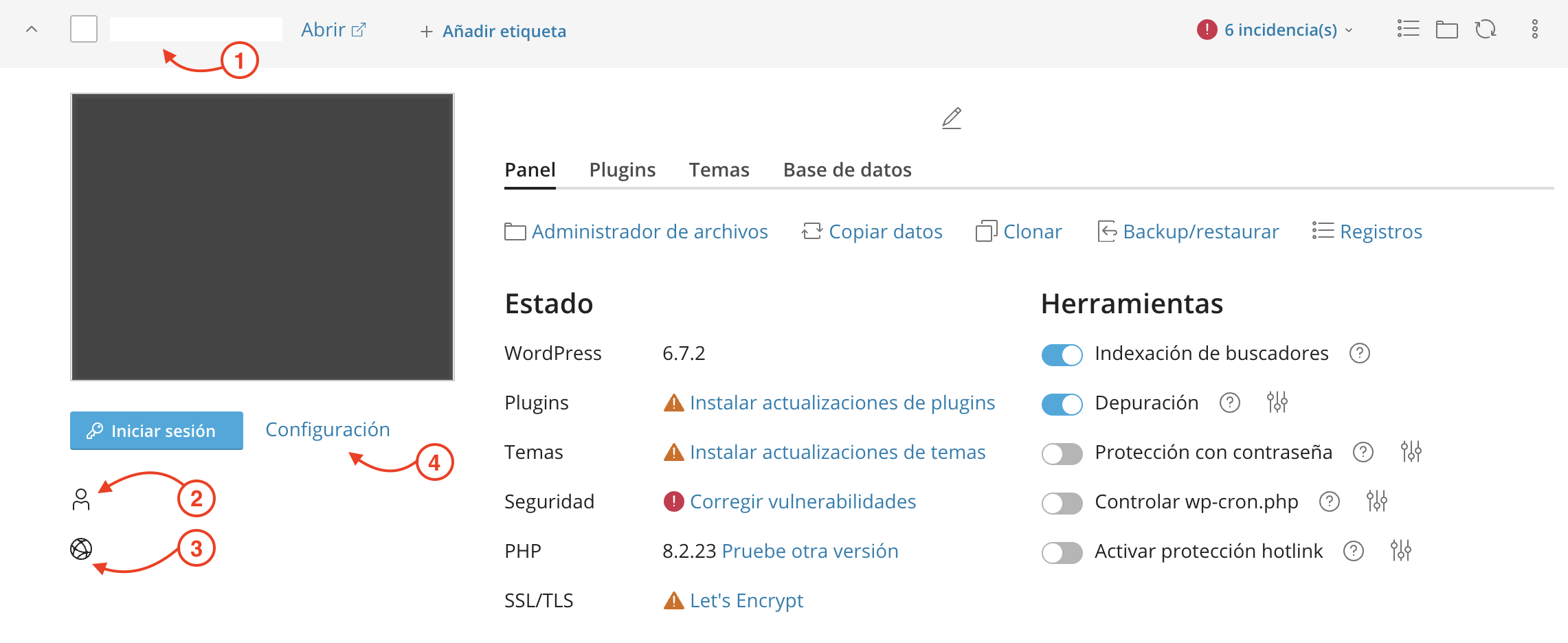Open the site via the Abrir link
Viewport: 1568px width, 643px height.
pyautogui.click(x=333, y=30)
